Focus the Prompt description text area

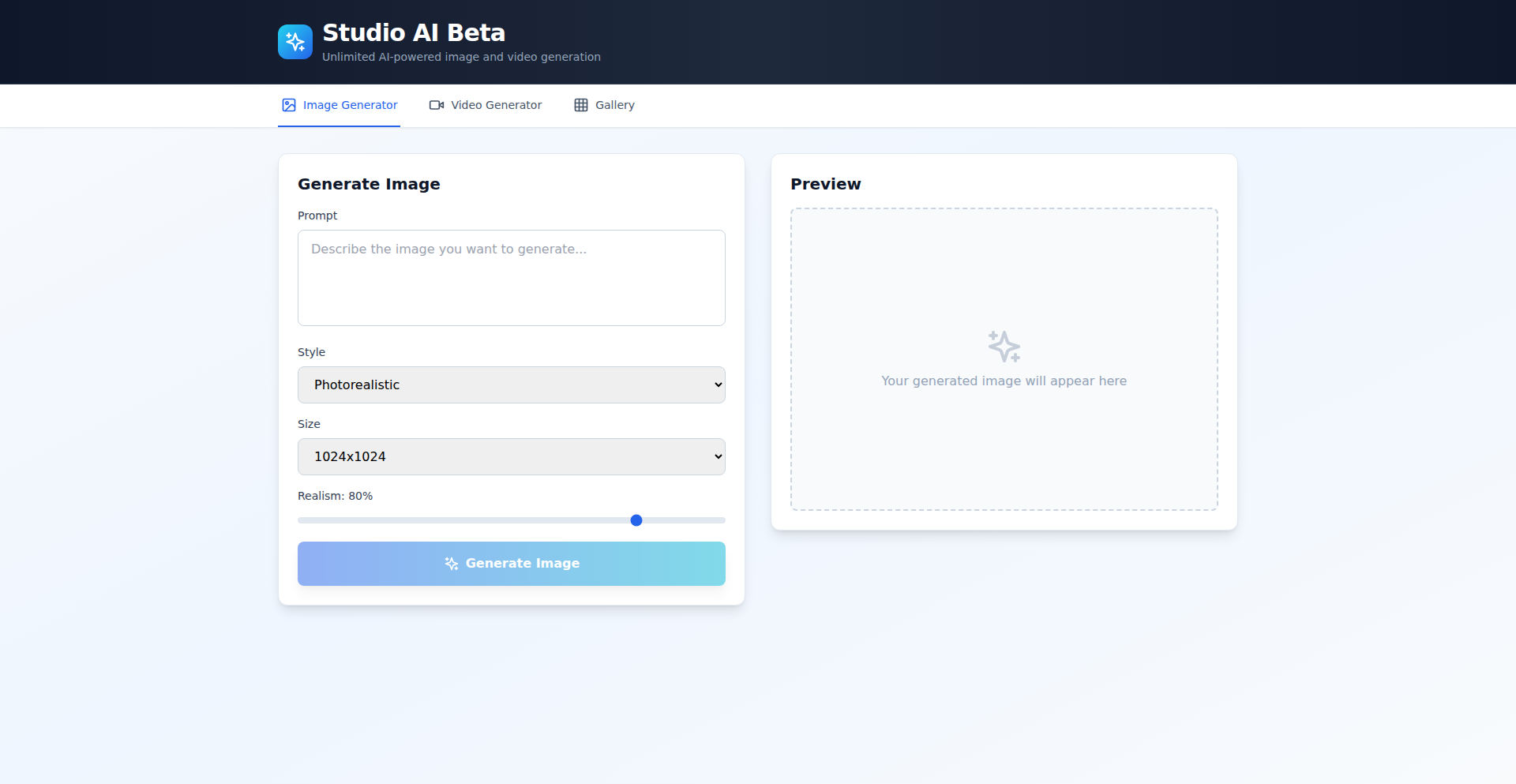511,278
